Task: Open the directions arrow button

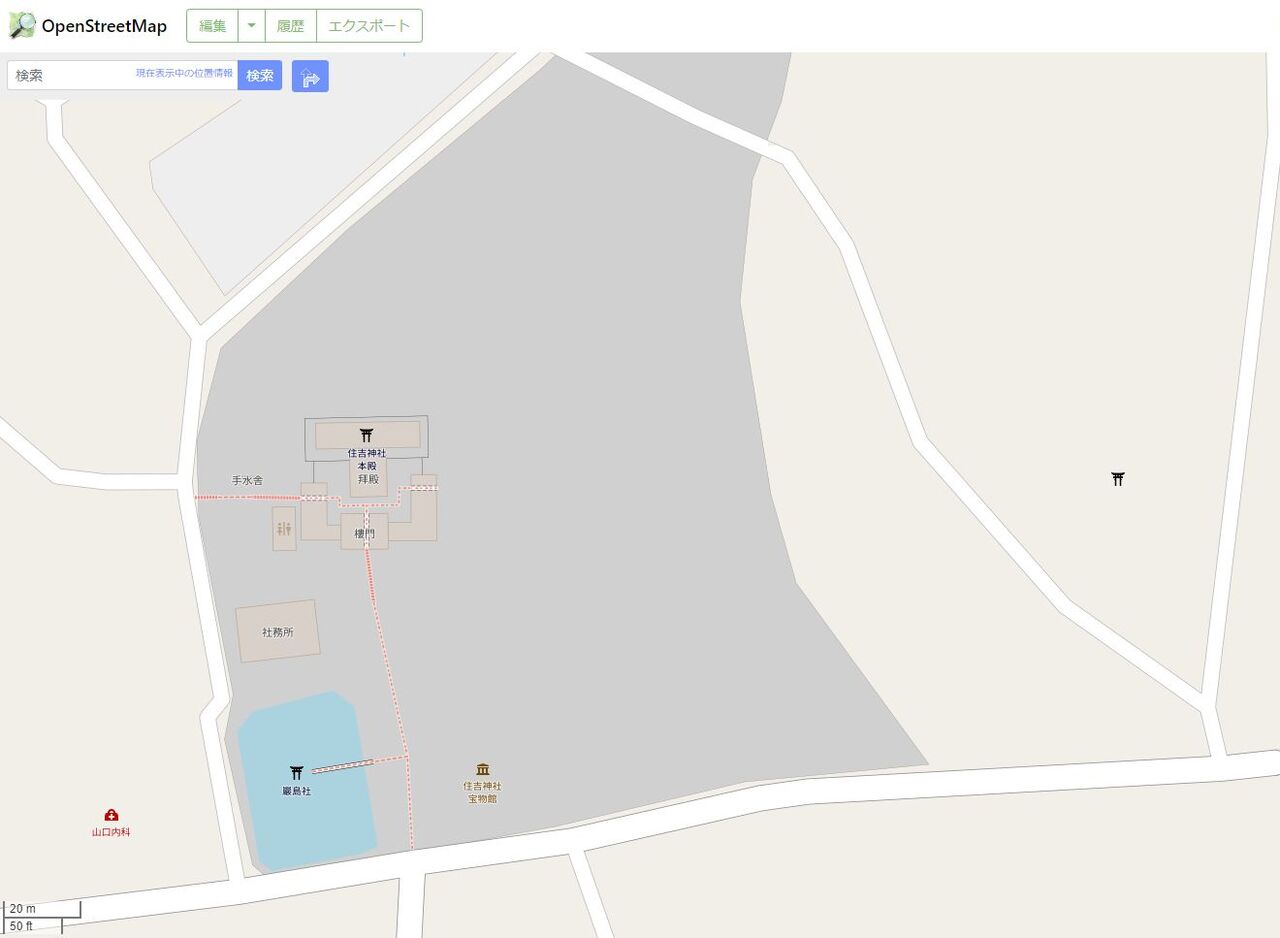Action: [x=310, y=76]
